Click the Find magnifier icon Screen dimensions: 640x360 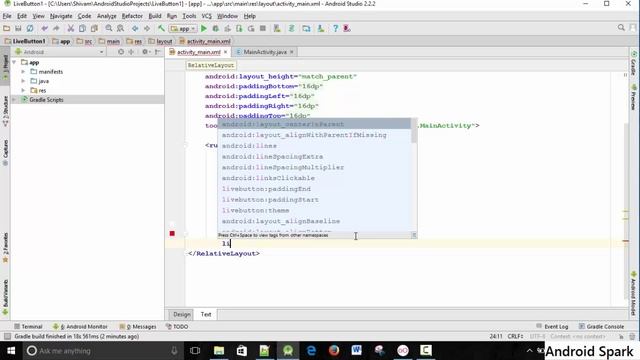pyautogui.click(x=109, y=28)
